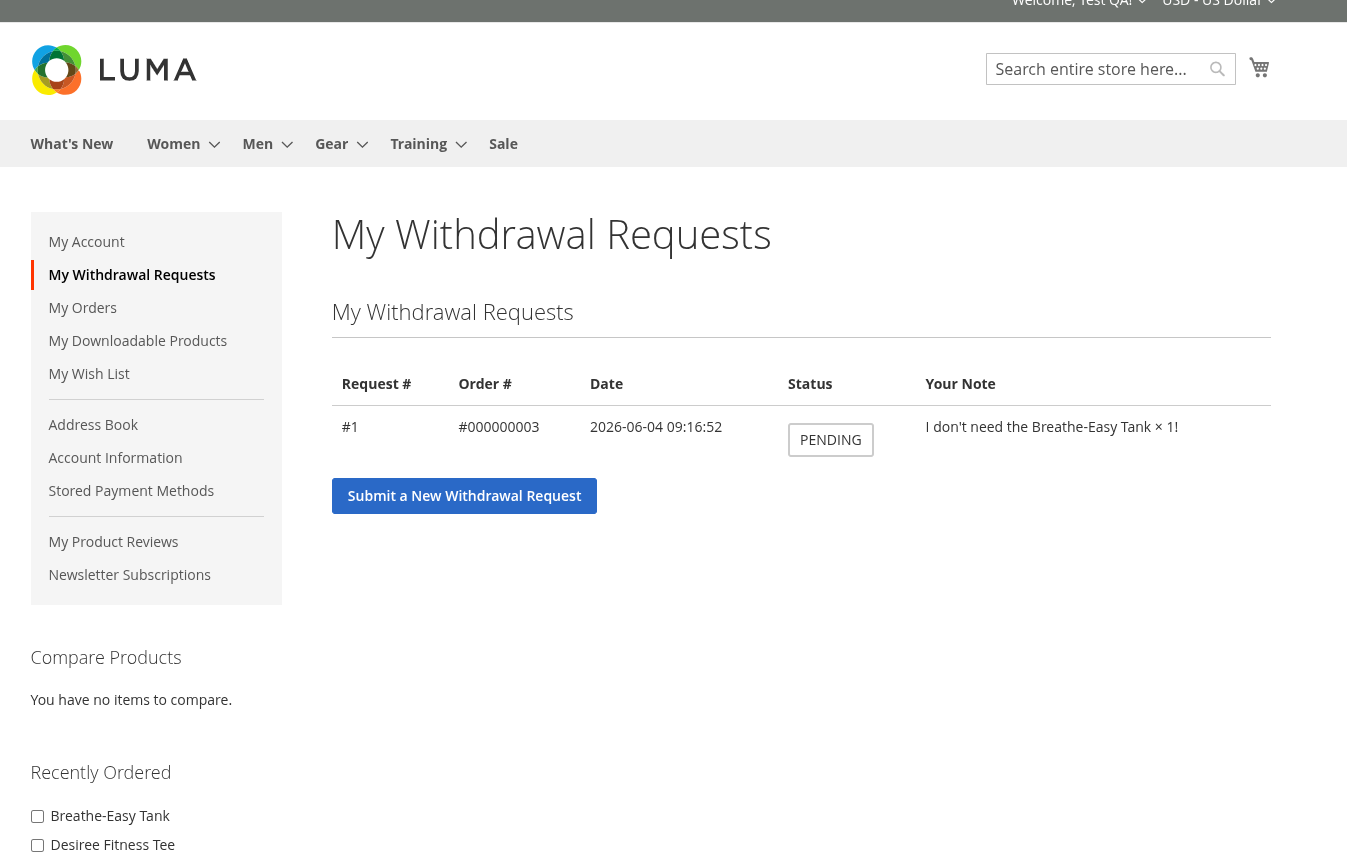
Task: Open My Wish List
Action: pyautogui.click(x=89, y=374)
